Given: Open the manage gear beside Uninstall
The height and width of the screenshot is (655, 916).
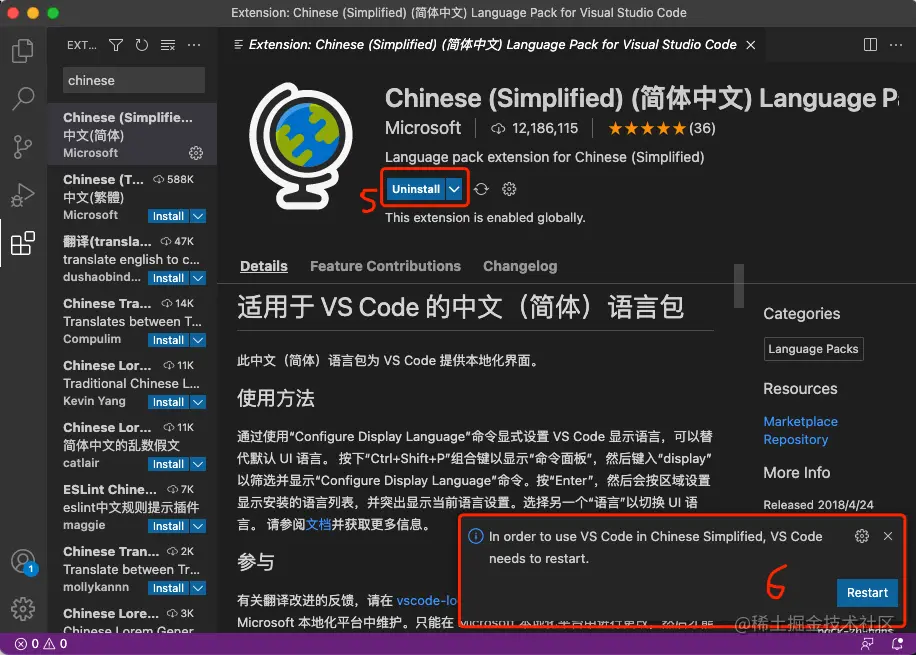Looking at the screenshot, I should pos(509,189).
